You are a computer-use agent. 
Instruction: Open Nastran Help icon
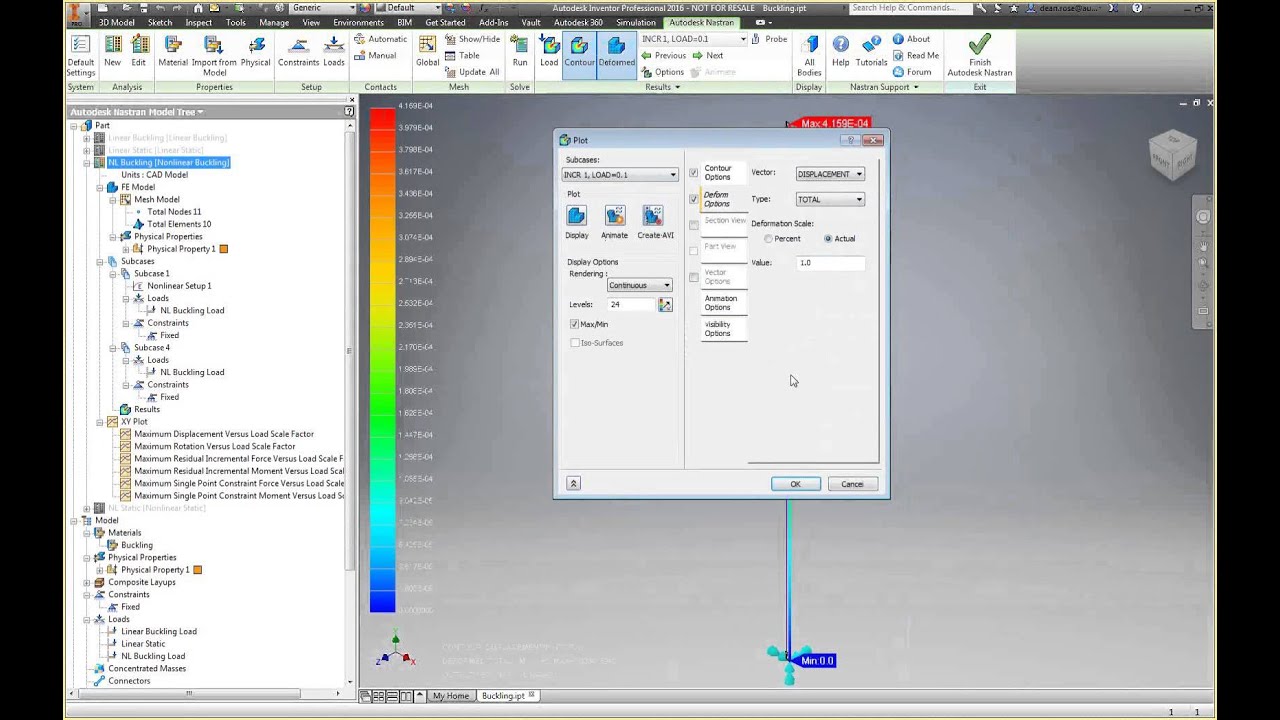coord(841,52)
